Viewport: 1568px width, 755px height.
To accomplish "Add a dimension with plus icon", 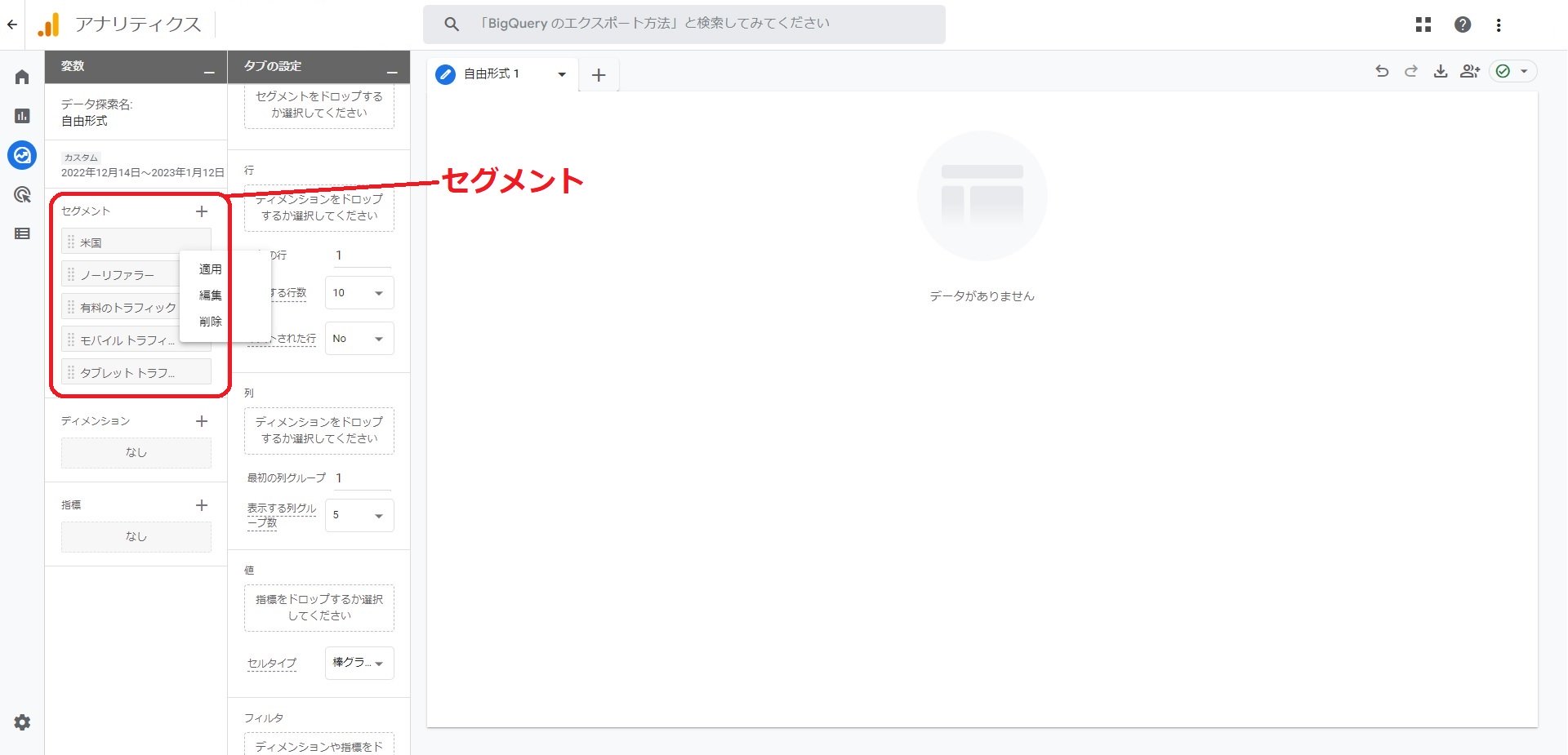I will coord(202,421).
